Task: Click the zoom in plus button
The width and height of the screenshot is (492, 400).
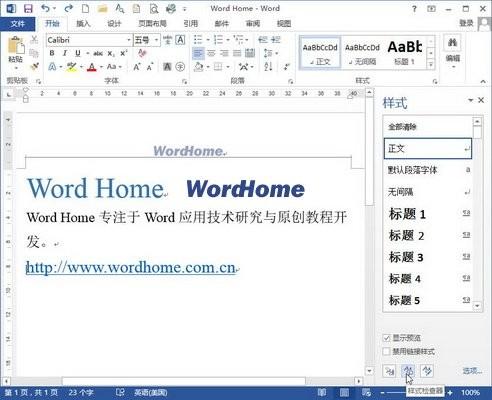Action: (x=450, y=393)
